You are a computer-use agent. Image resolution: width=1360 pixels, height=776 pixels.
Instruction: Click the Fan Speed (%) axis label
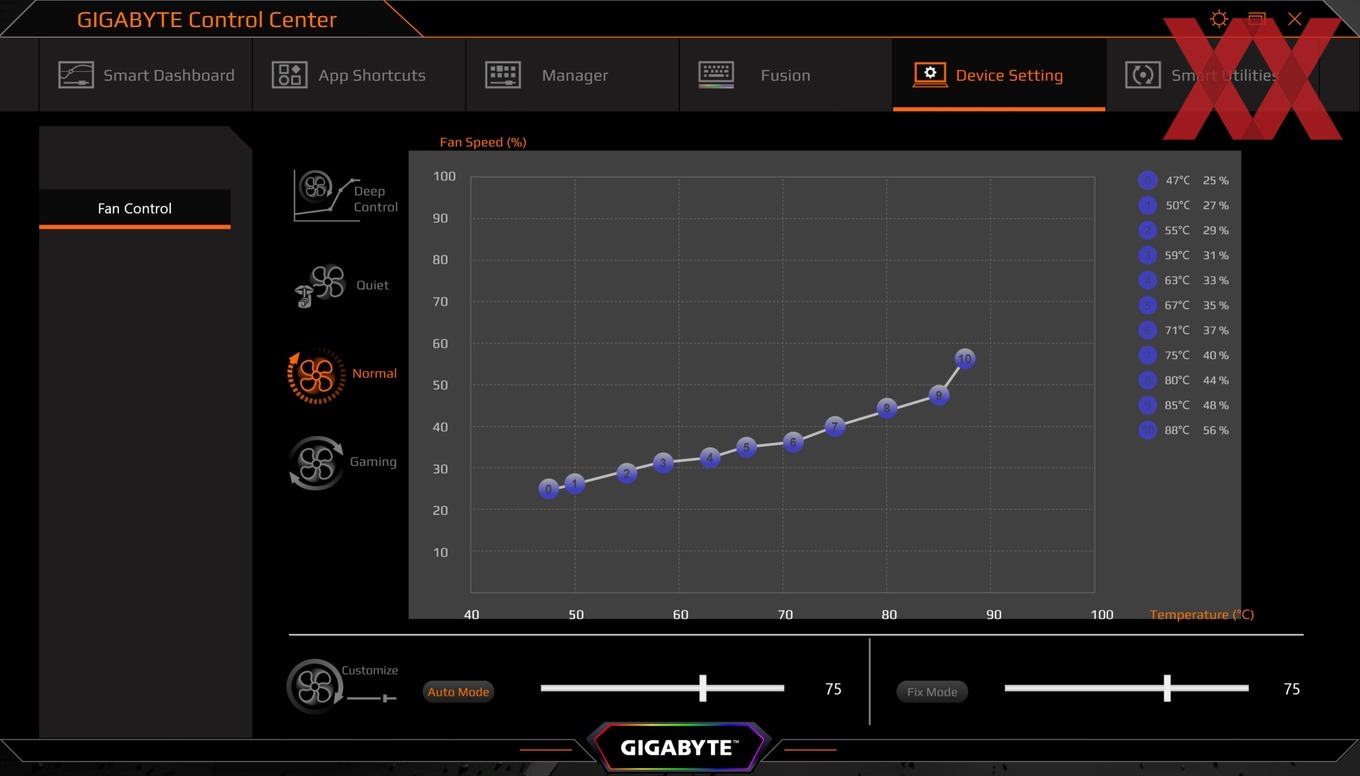[483, 142]
